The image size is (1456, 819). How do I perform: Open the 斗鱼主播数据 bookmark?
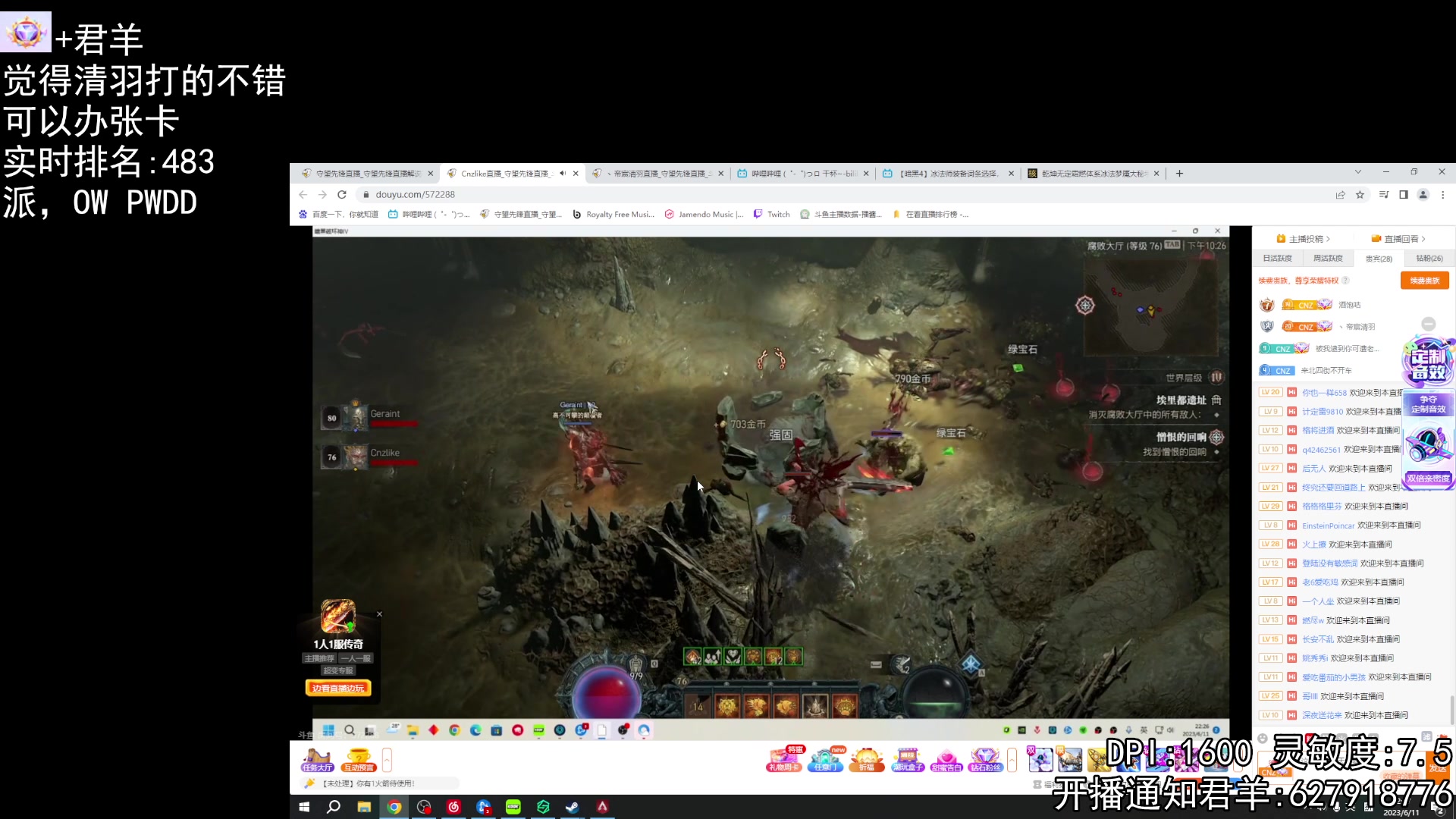click(x=841, y=215)
